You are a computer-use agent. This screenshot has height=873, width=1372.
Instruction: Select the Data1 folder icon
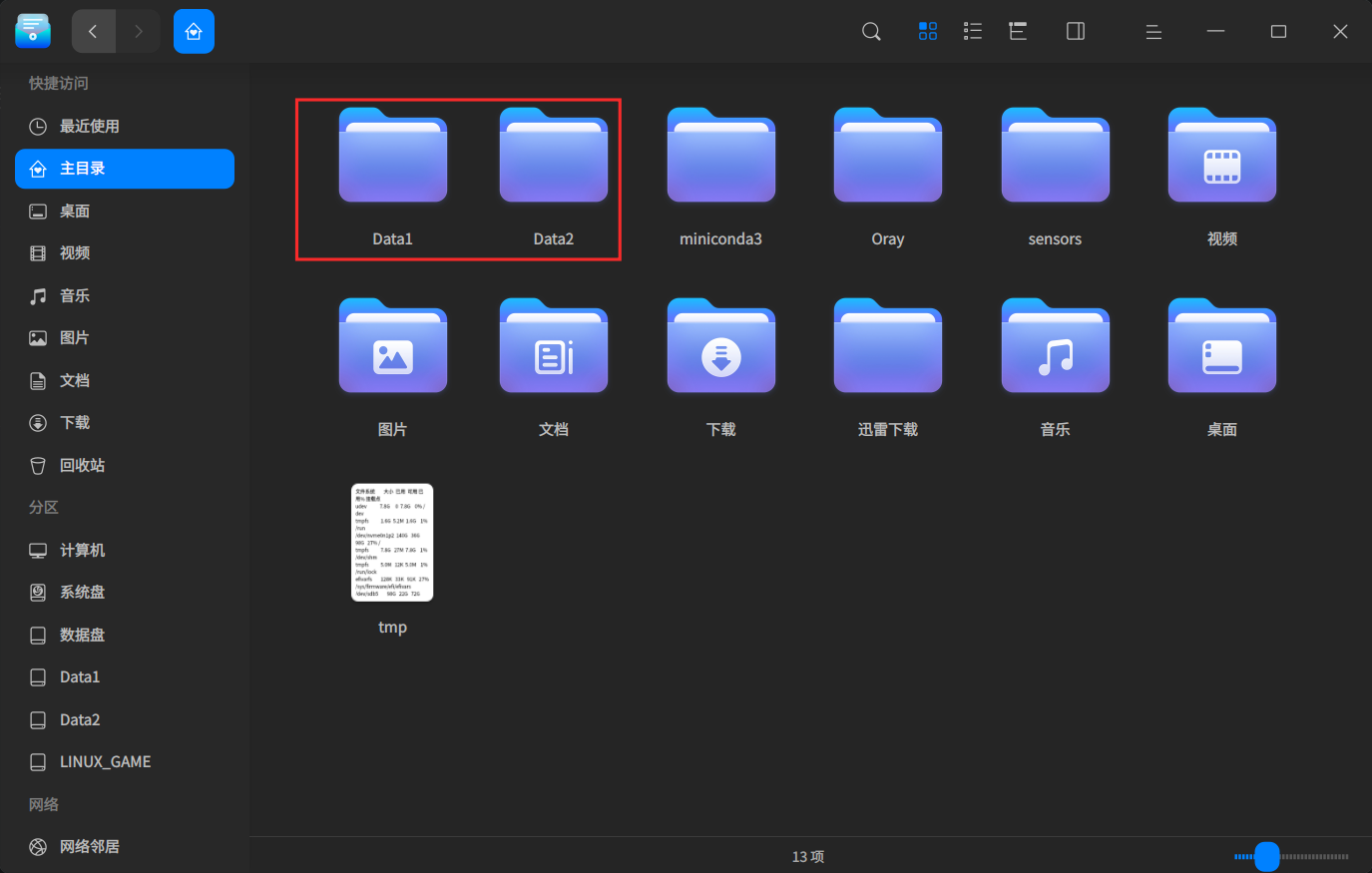(393, 155)
